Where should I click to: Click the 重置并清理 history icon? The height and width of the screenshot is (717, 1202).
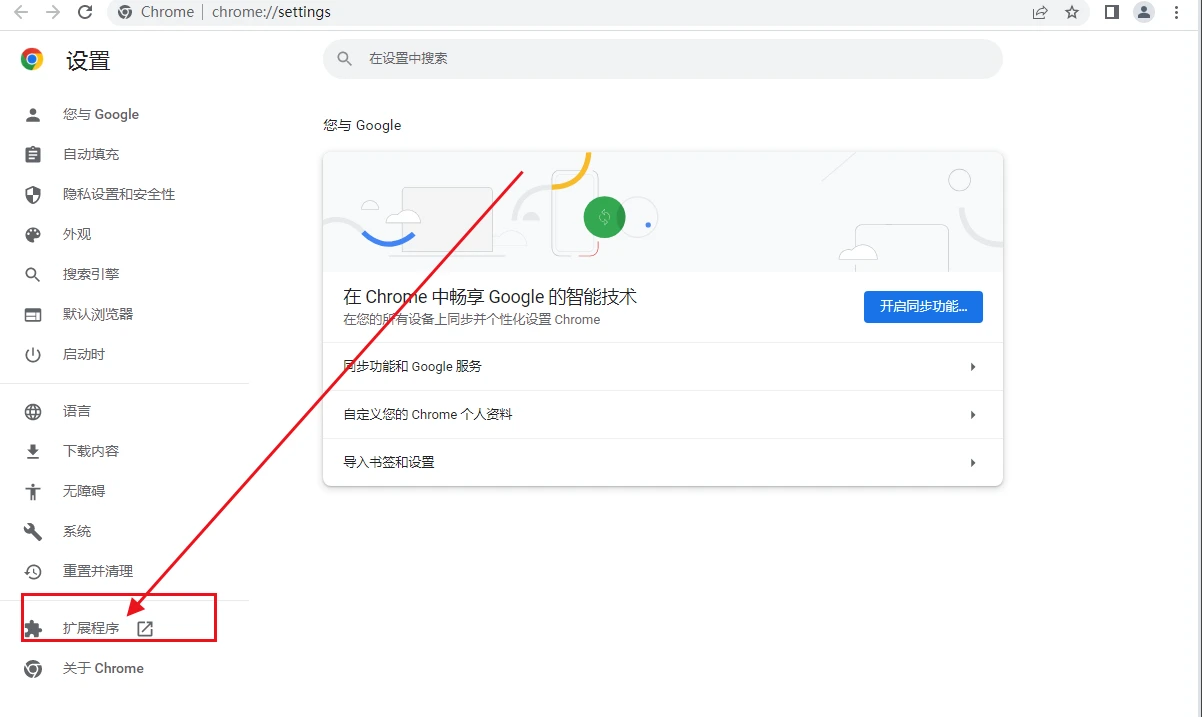(32, 571)
